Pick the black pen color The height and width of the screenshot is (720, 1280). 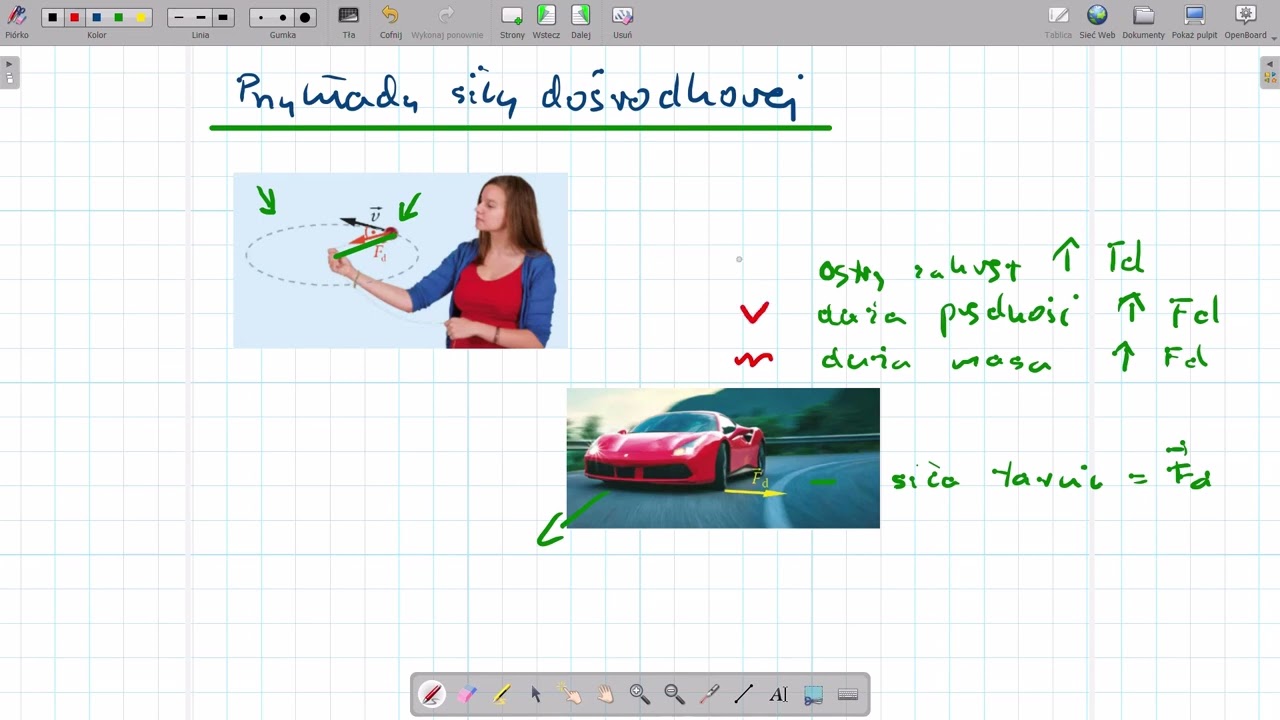(53, 17)
